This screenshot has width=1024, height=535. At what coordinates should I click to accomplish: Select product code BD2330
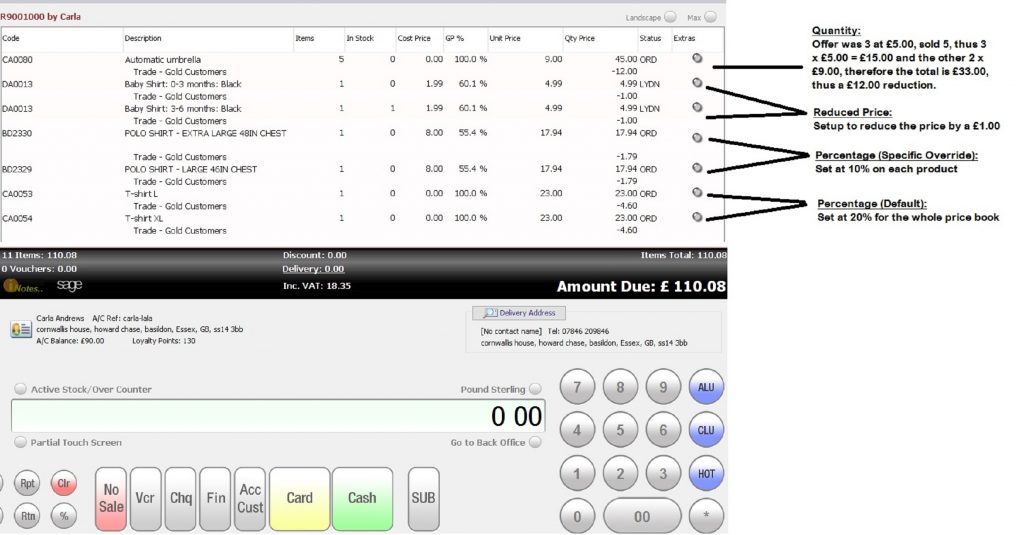tap(17, 133)
